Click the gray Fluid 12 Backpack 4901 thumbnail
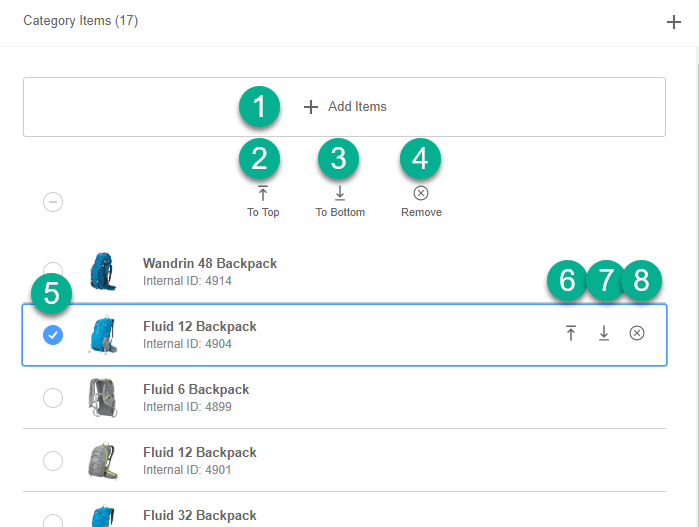This screenshot has width=699, height=527. coord(103,461)
